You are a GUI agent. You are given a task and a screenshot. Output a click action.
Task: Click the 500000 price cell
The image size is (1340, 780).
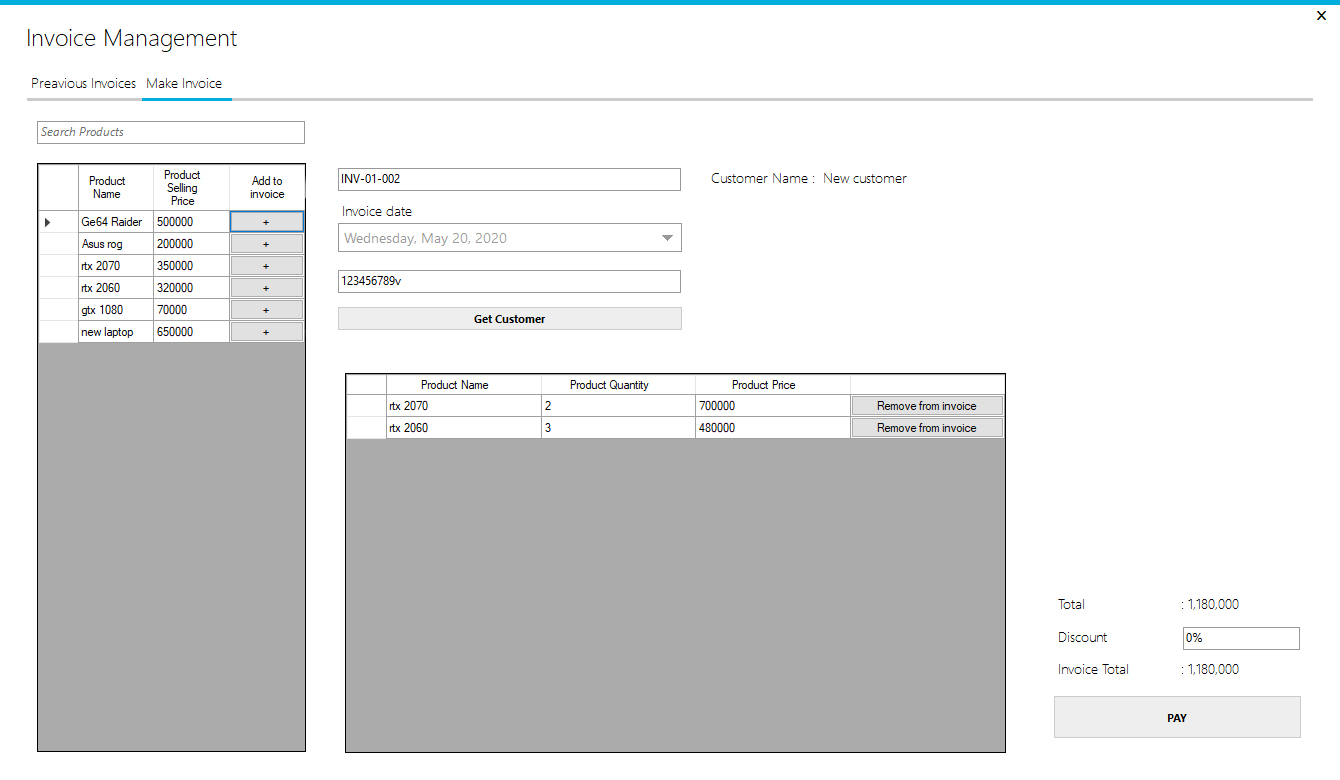[191, 222]
